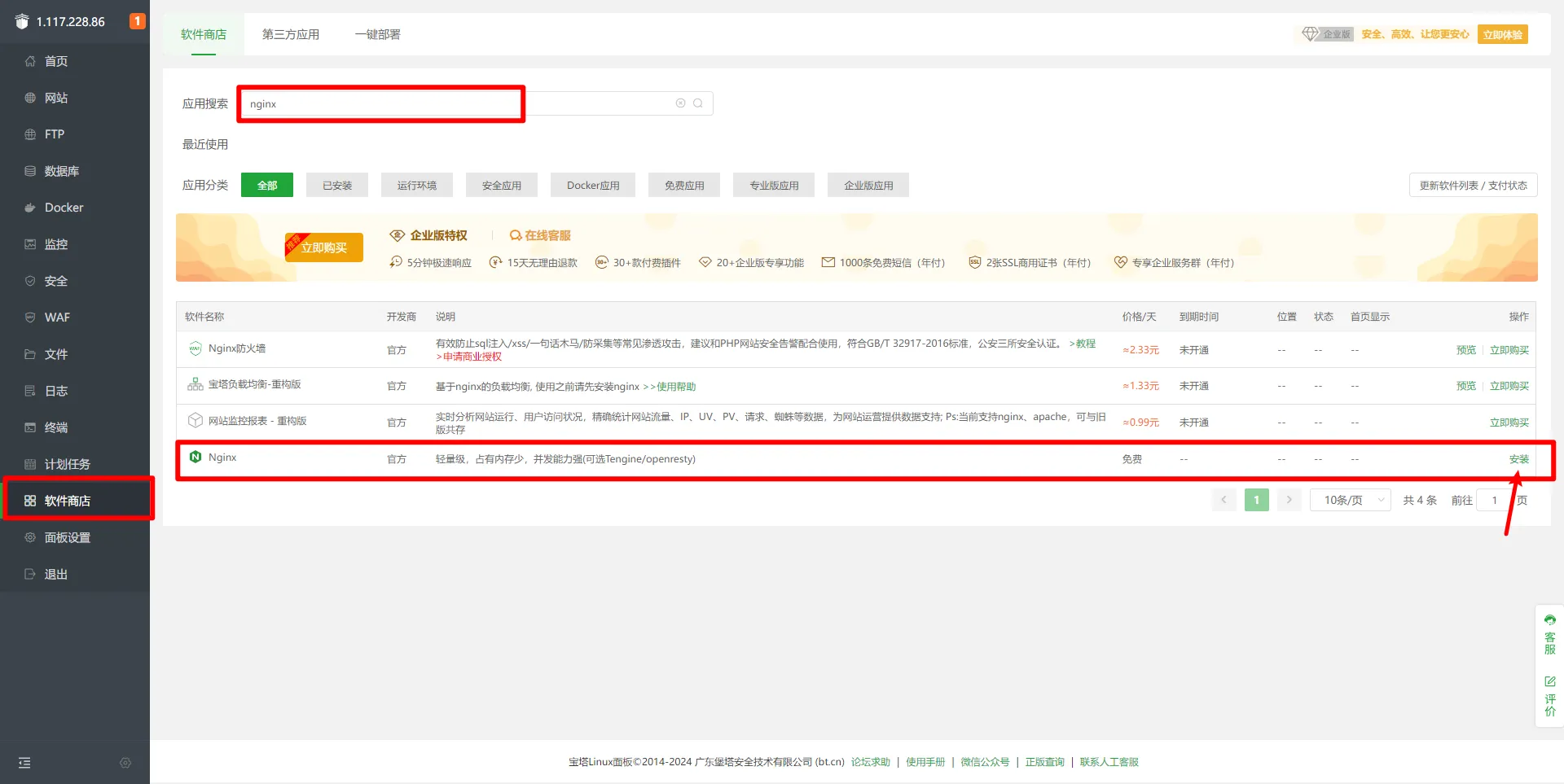Screen dimensions: 1564x784
Task: Filter apps by 免费应用 category
Action: [x=684, y=186]
